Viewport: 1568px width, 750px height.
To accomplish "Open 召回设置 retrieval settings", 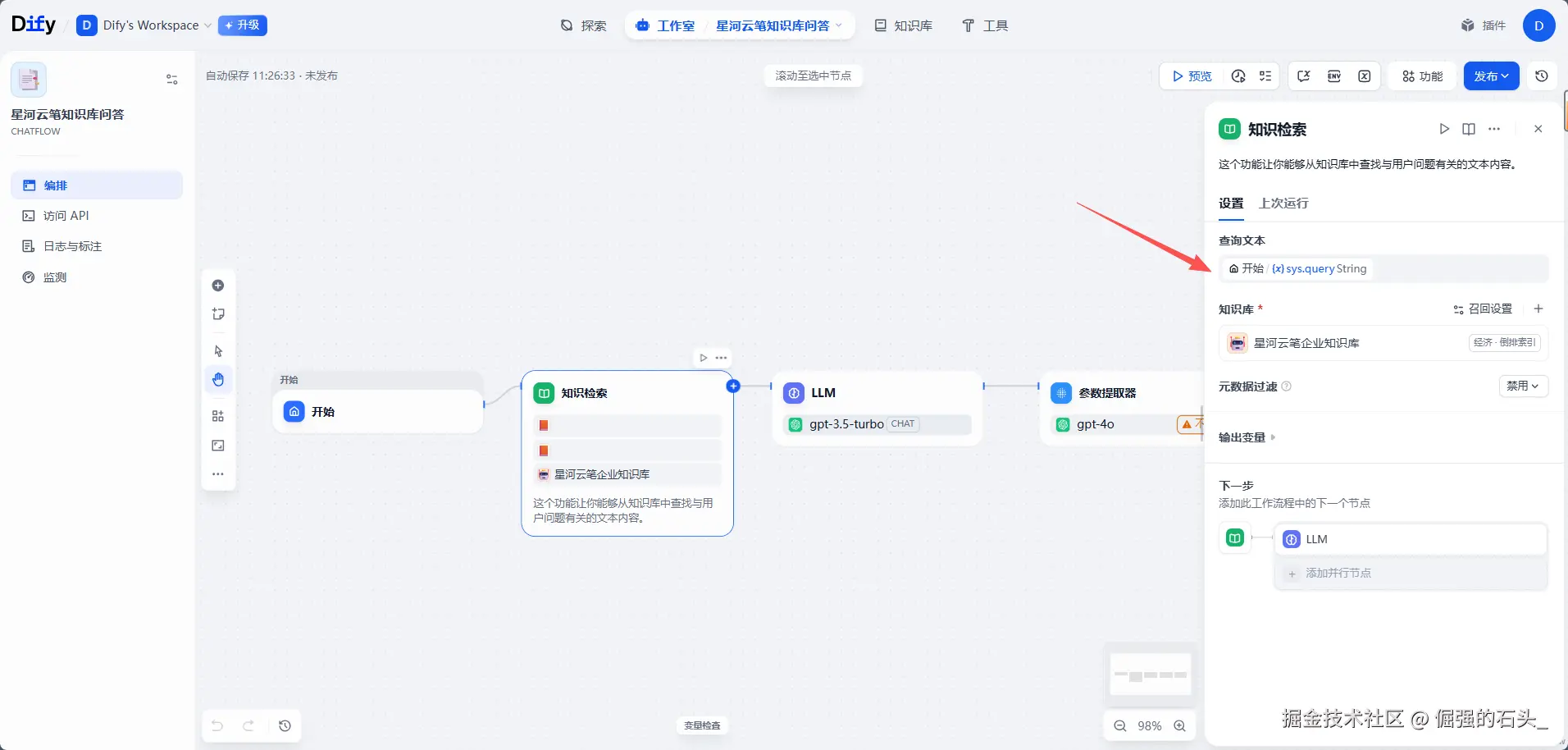I will 1483,309.
